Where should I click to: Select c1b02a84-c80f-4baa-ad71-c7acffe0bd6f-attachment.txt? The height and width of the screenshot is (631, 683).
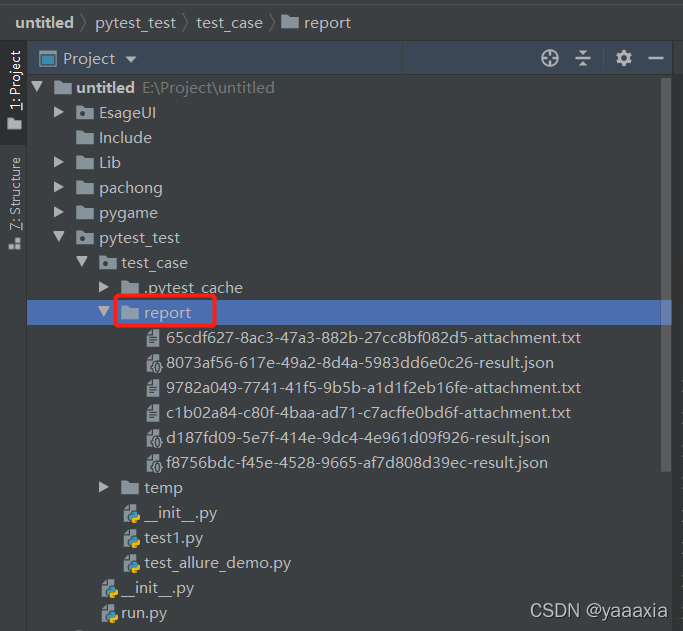click(368, 413)
